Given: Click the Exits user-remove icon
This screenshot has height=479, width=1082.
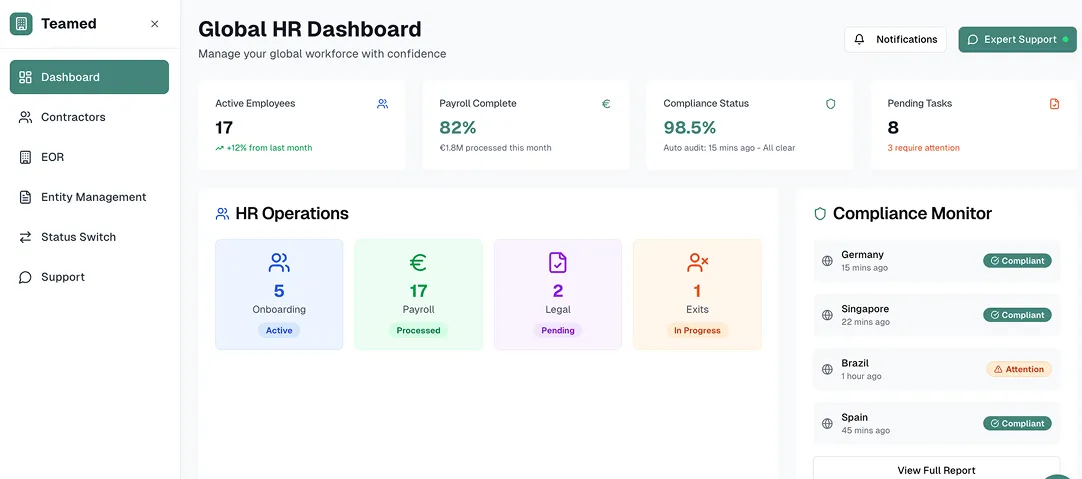Looking at the screenshot, I should pyautogui.click(x=697, y=262).
